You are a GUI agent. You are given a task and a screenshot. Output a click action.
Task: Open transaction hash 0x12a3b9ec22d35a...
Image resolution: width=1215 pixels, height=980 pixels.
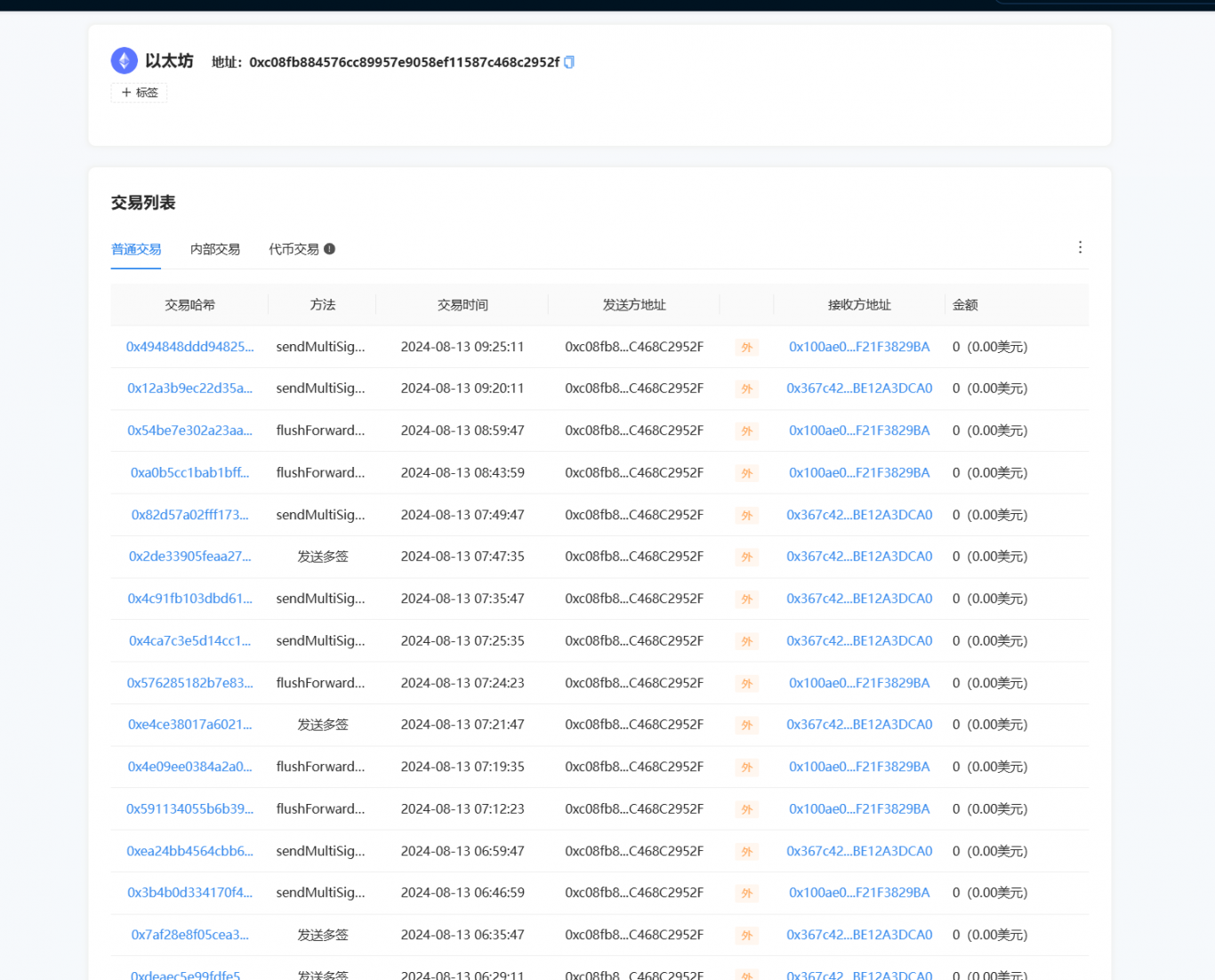click(189, 389)
